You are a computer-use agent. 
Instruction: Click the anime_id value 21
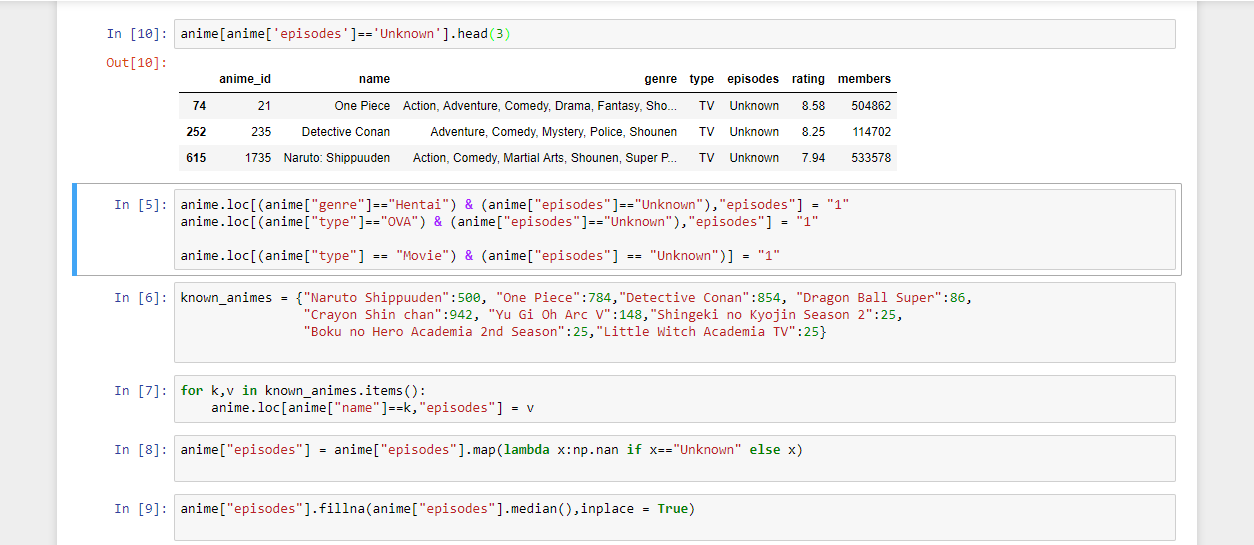pos(264,105)
